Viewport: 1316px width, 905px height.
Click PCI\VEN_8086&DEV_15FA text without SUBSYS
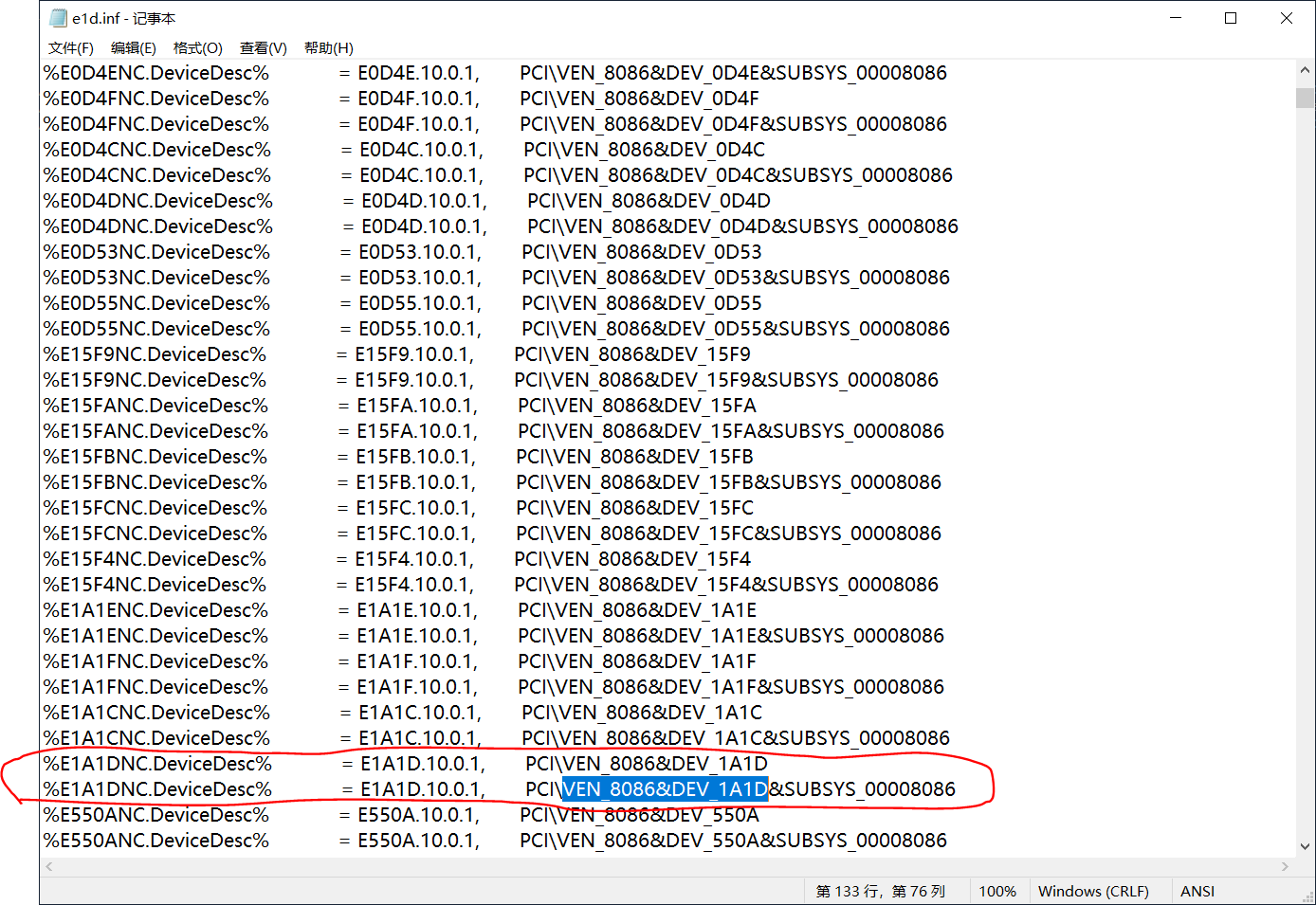[637, 406]
